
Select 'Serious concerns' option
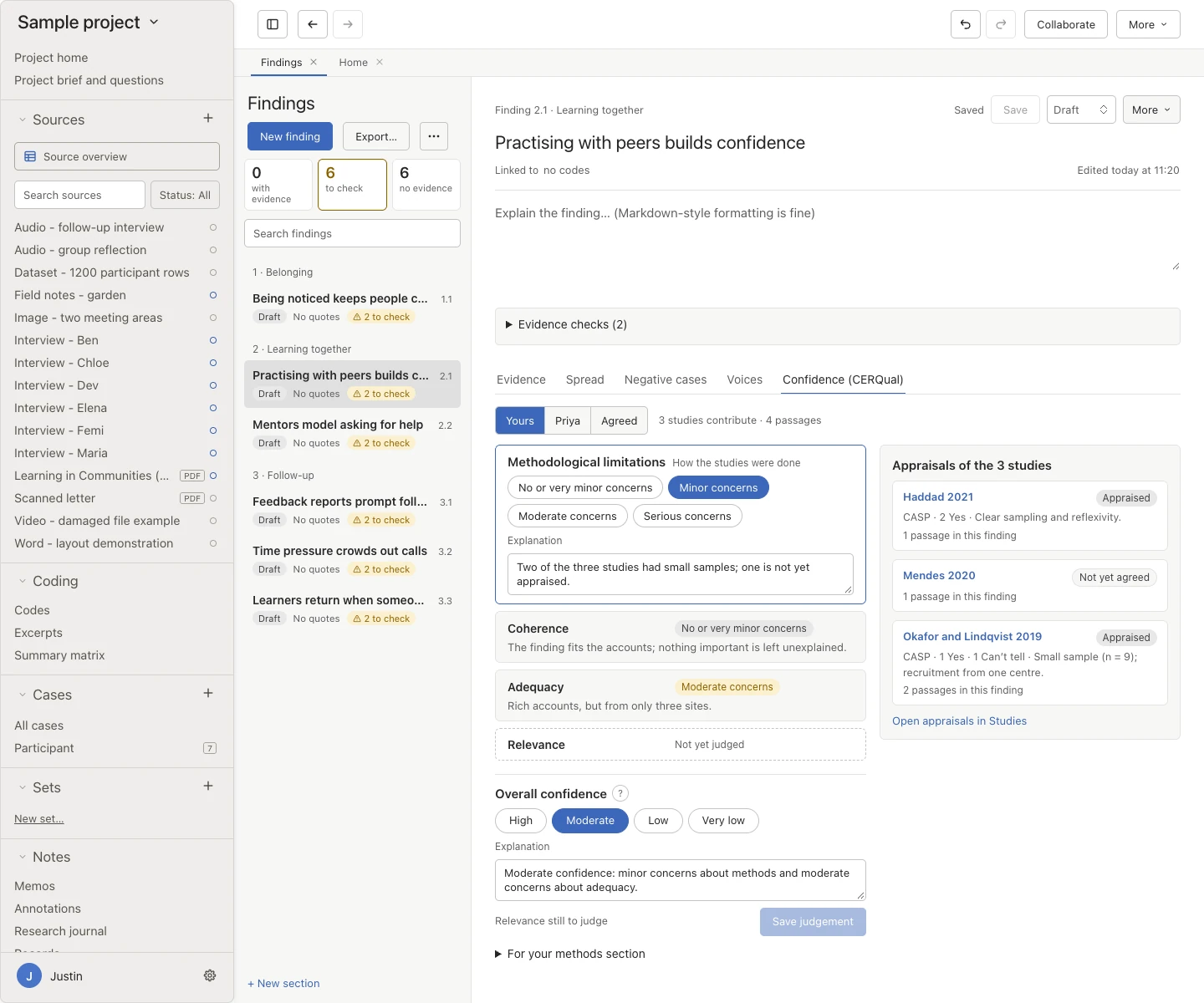(687, 516)
